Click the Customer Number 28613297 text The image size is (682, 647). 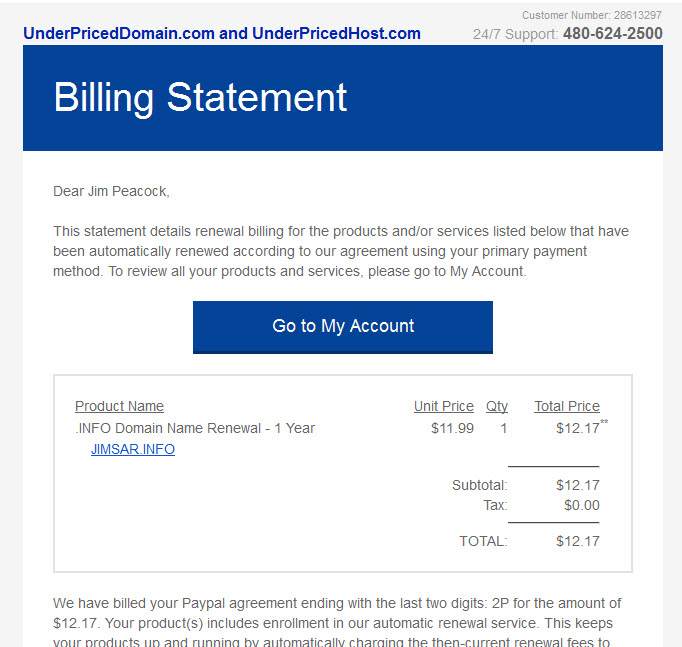592,15
